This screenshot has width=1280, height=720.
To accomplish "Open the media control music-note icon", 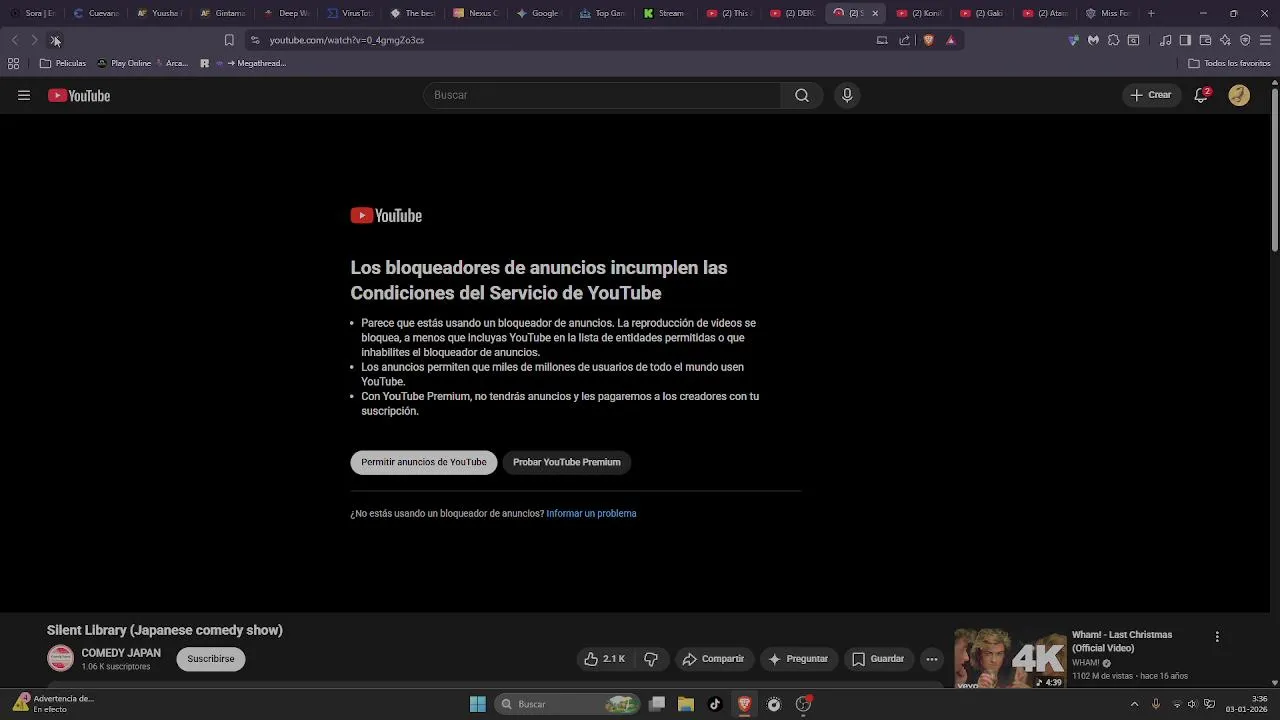I will (1166, 40).
